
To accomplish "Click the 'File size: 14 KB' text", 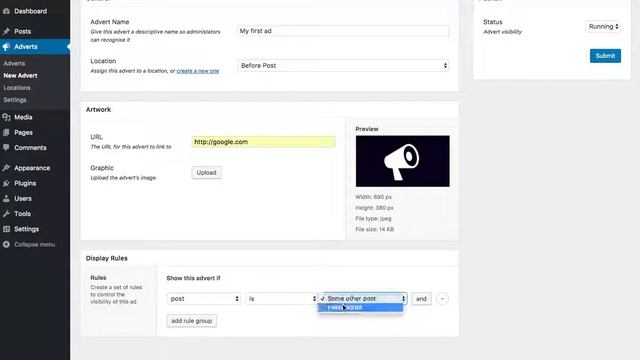I will [x=375, y=229].
